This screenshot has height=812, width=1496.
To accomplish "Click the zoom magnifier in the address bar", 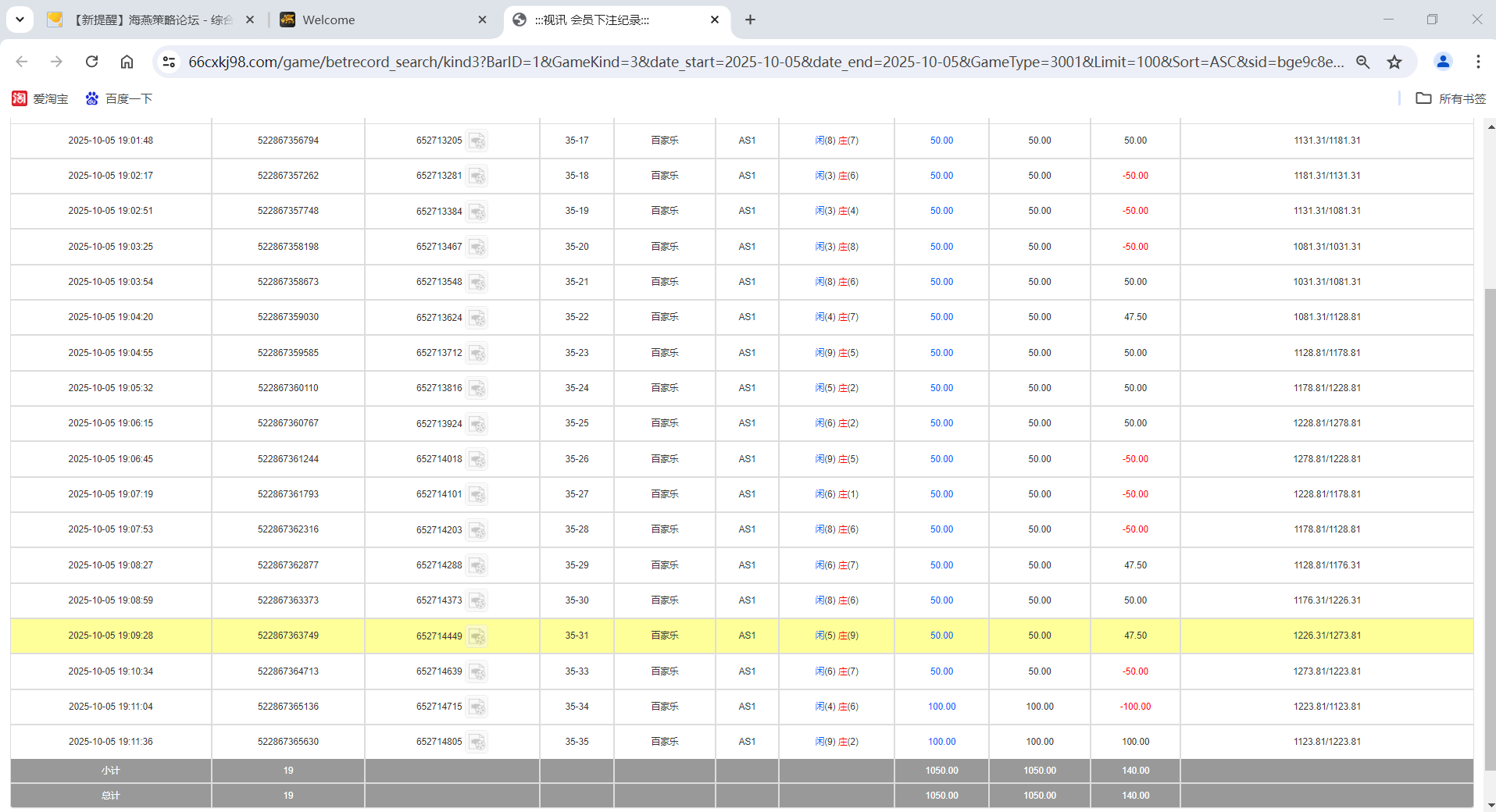I will pyautogui.click(x=1363, y=62).
